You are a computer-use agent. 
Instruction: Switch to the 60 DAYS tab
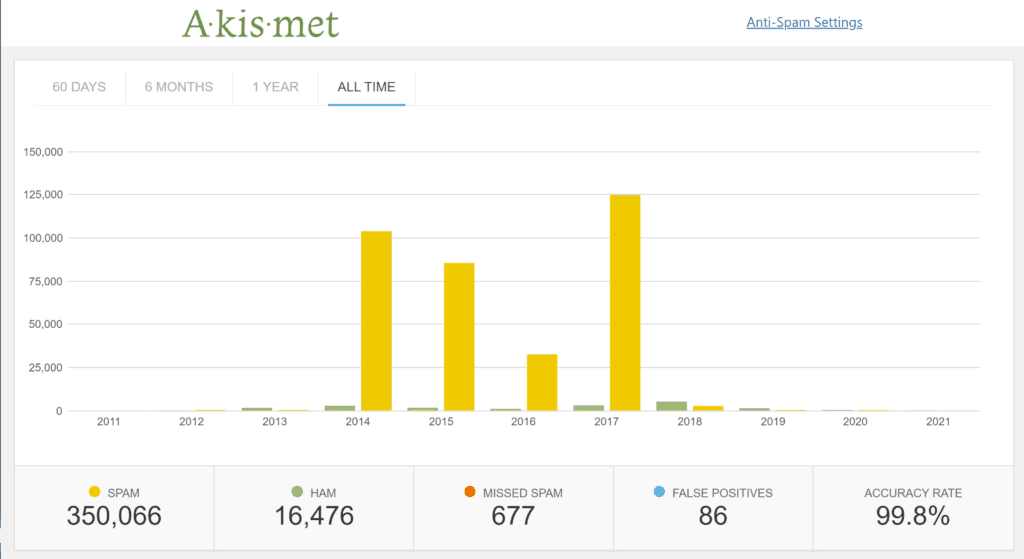pos(79,87)
